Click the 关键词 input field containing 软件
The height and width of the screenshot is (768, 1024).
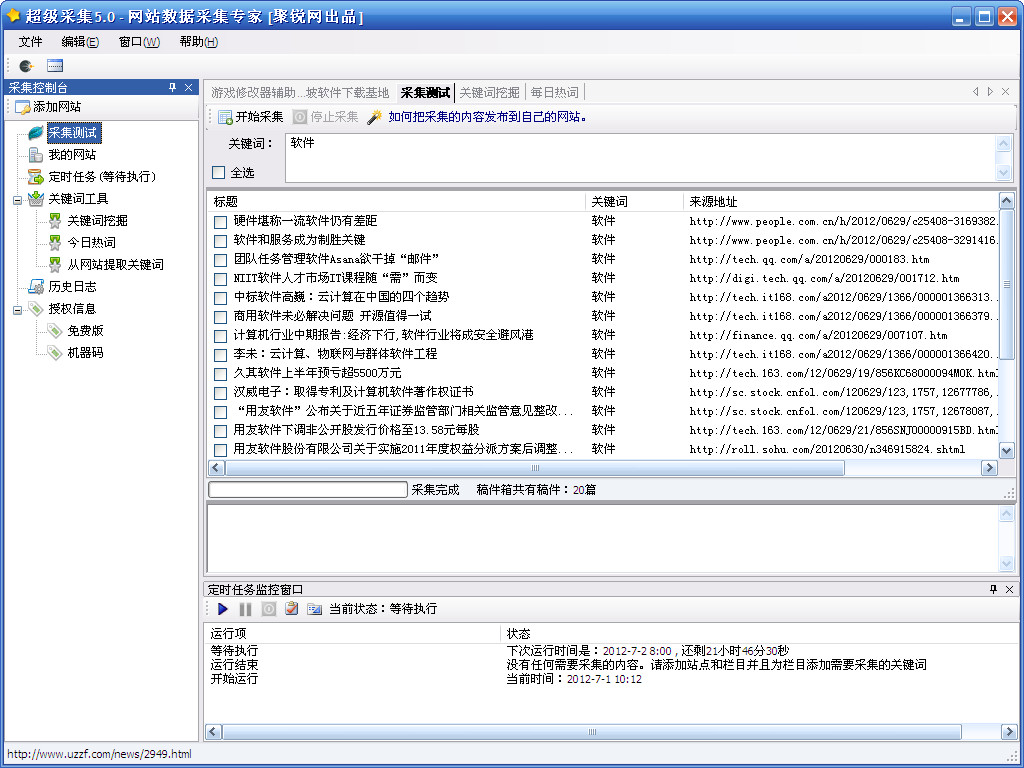(x=640, y=157)
